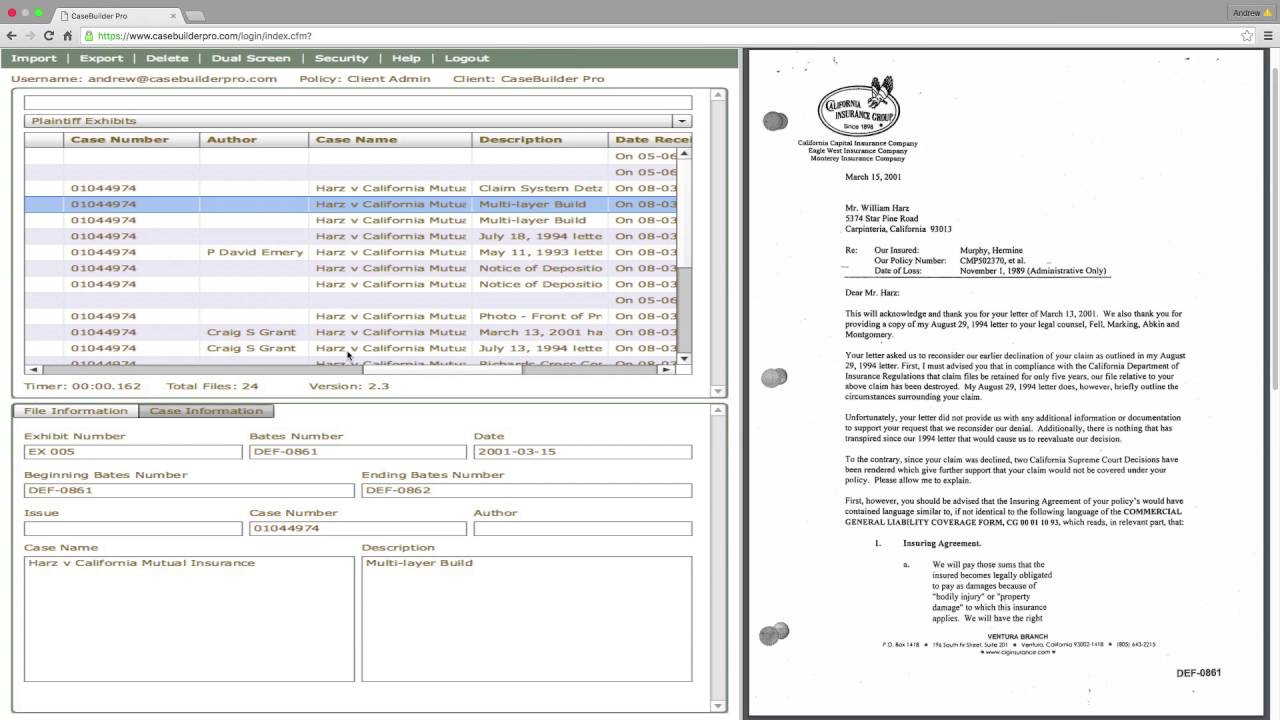Click table scrollbar up arrow

(x=685, y=154)
